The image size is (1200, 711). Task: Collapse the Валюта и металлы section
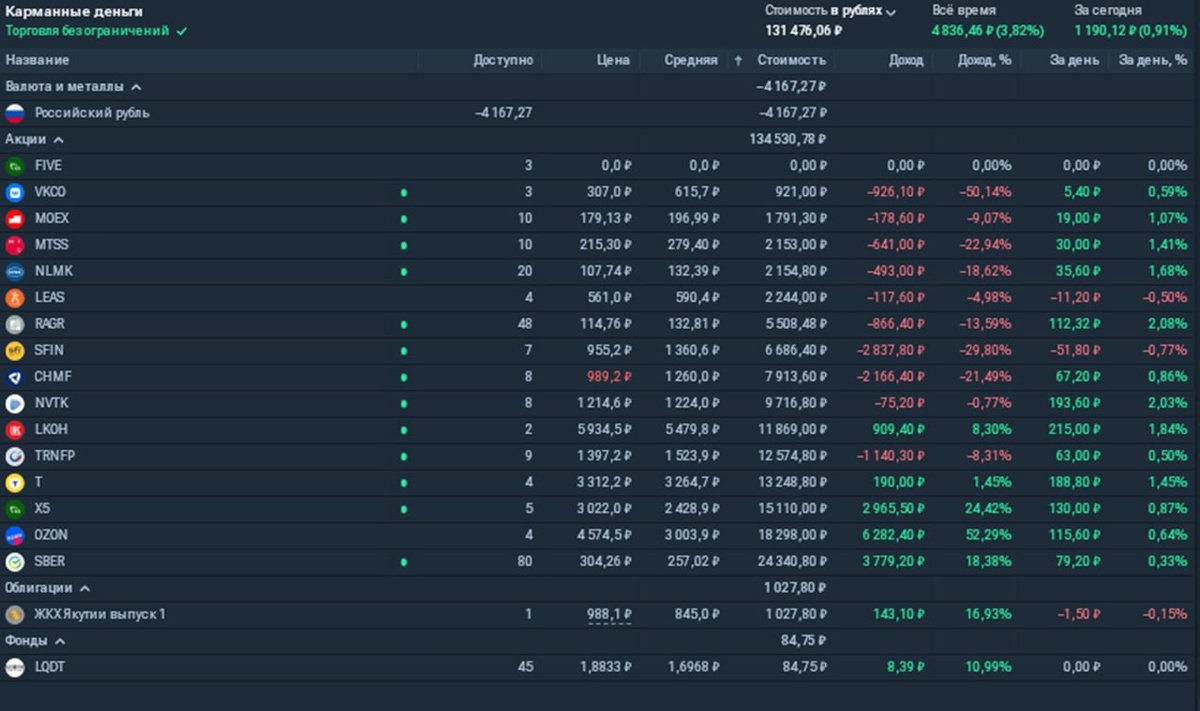click(136, 87)
